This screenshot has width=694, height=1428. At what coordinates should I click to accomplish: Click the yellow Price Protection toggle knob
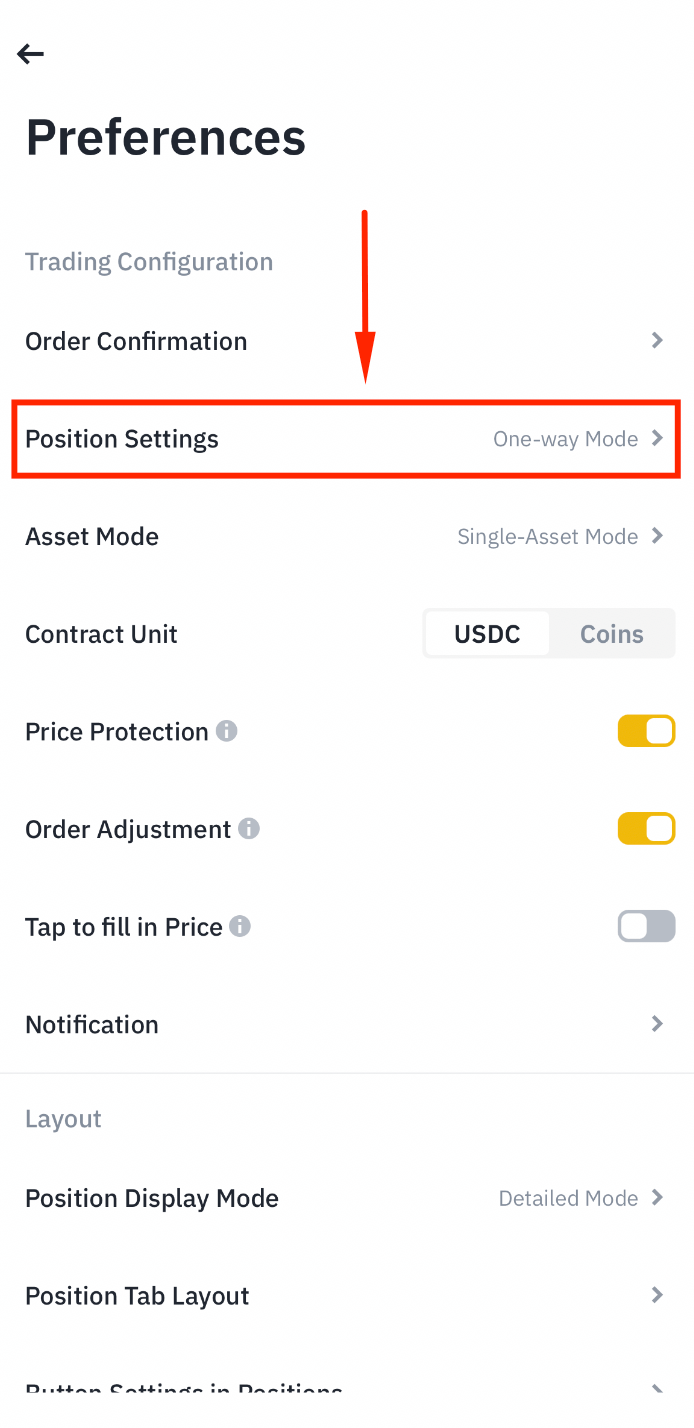point(656,730)
